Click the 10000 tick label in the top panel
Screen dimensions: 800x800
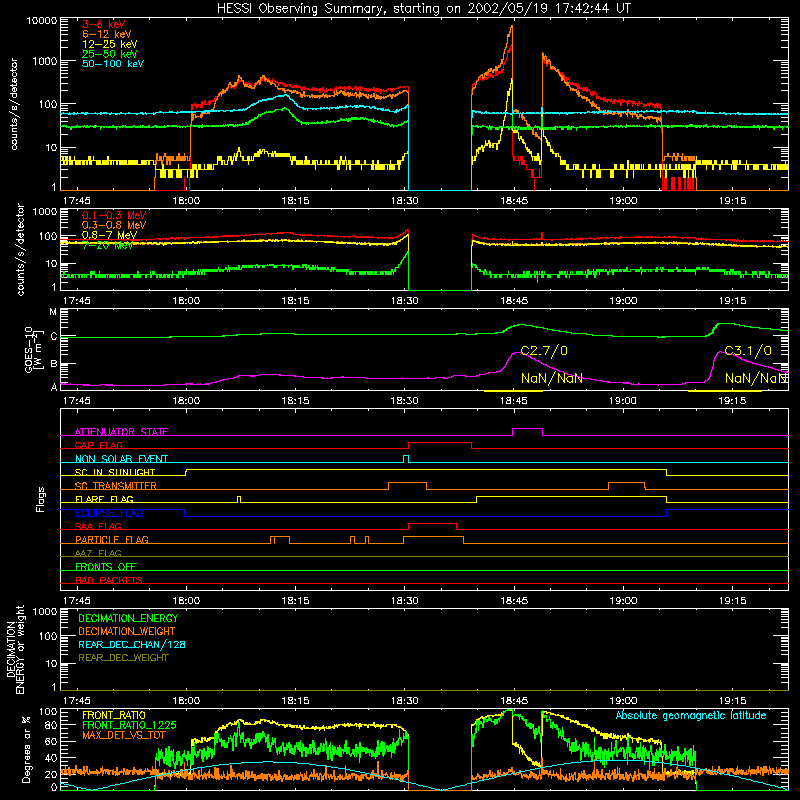tap(42, 20)
